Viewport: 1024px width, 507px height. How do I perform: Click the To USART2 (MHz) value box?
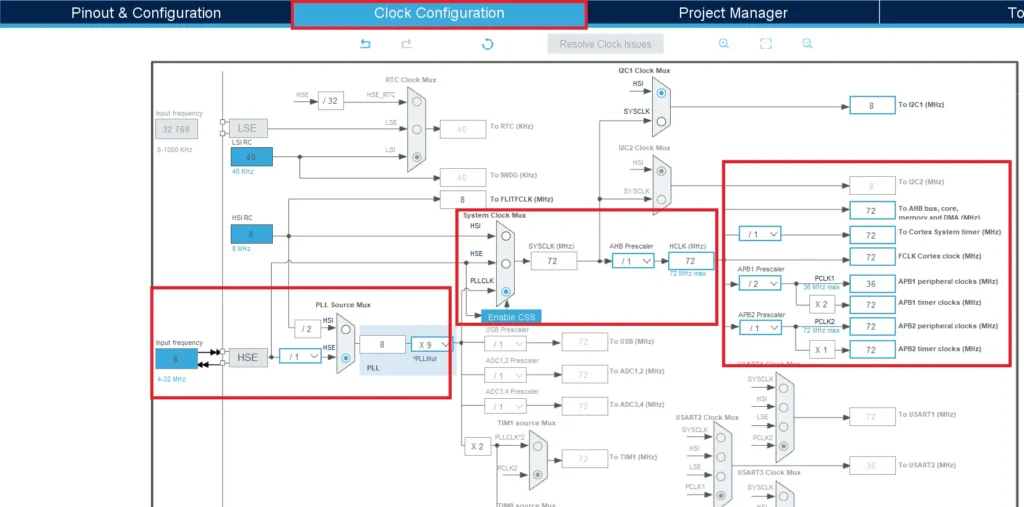point(872,465)
